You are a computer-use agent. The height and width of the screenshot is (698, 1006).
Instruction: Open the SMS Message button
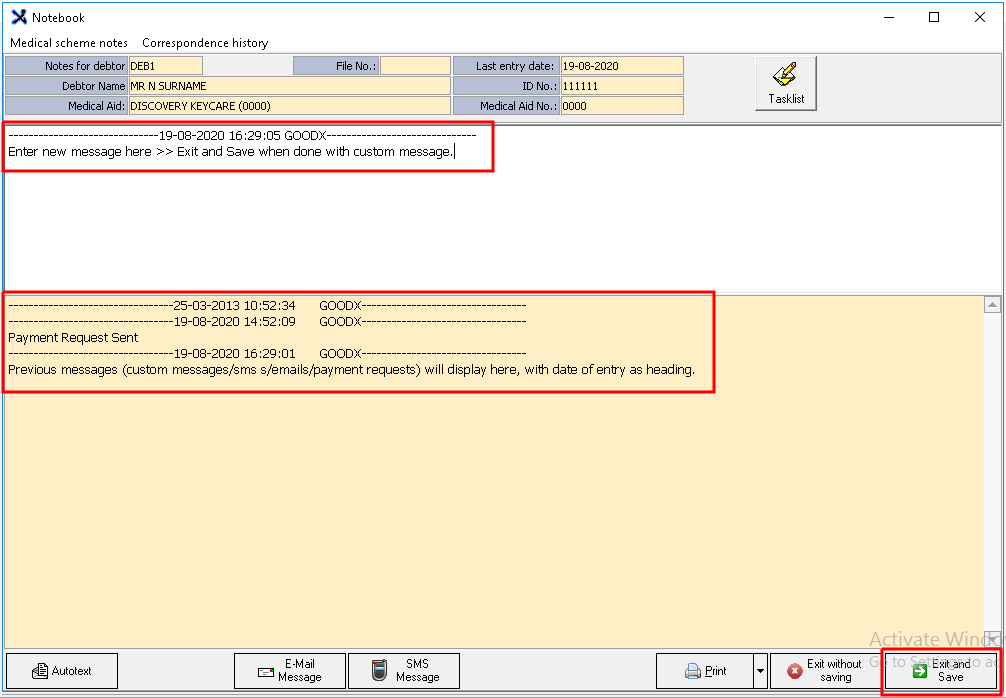click(x=404, y=670)
